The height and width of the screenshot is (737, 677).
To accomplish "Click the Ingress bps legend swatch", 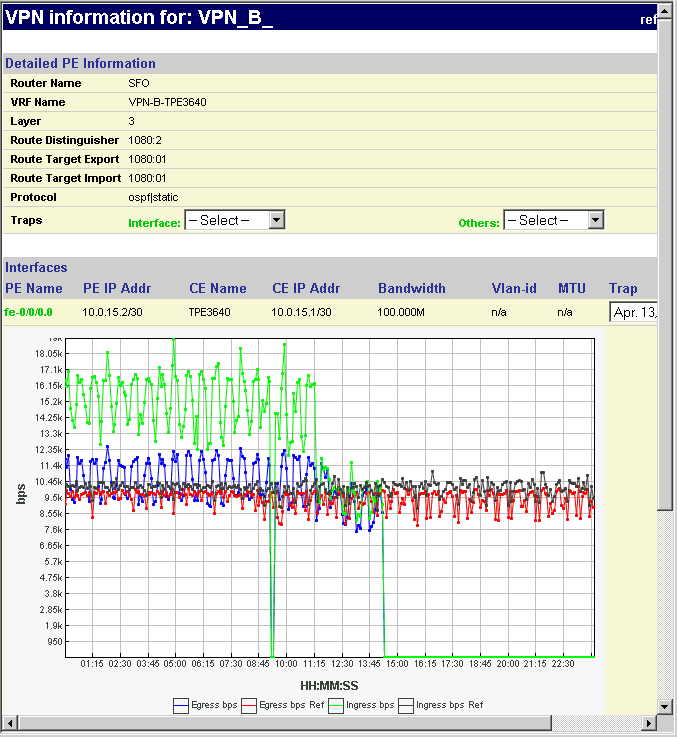I will tap(334, 705).
